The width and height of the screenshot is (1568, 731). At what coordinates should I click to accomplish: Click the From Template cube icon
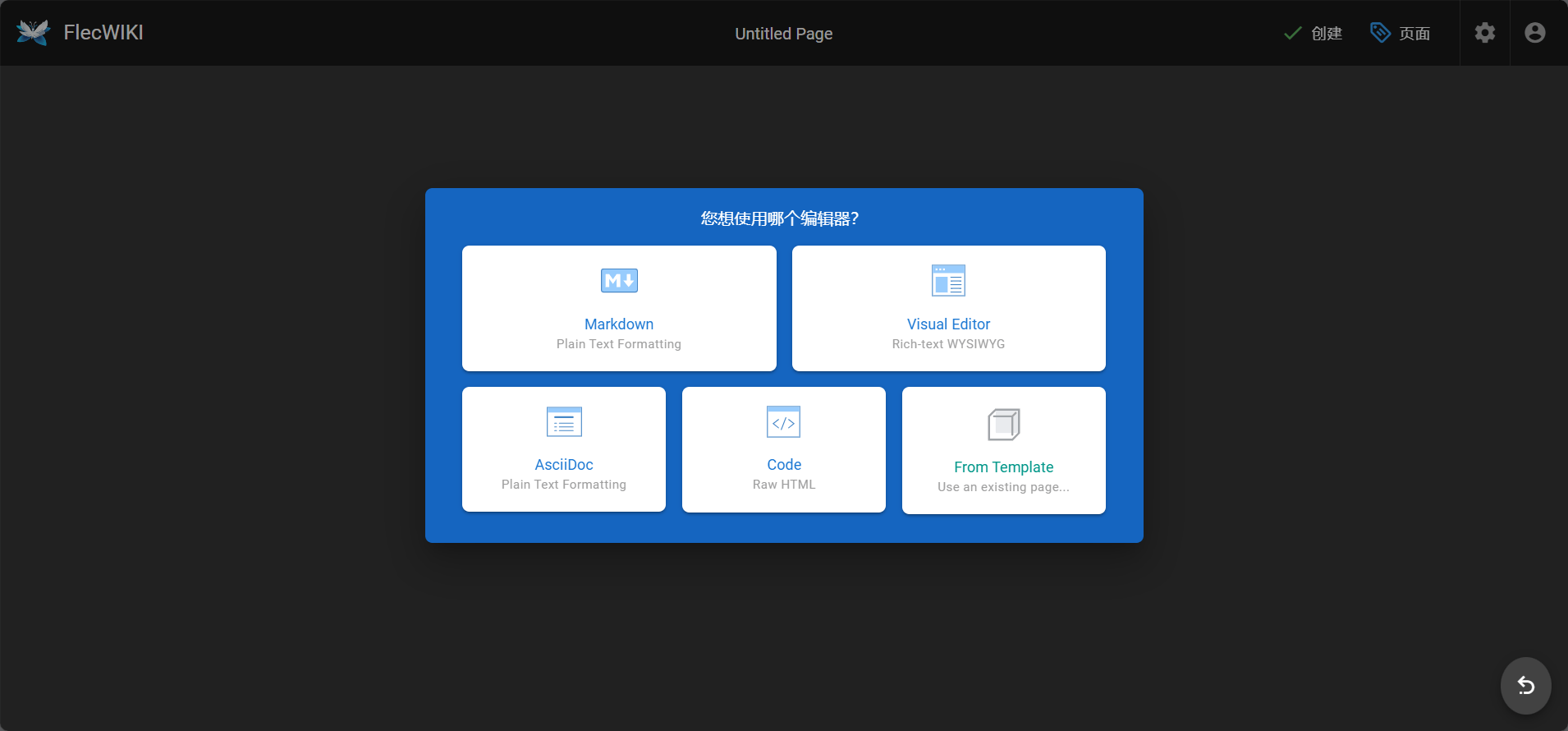(1003, 425)
